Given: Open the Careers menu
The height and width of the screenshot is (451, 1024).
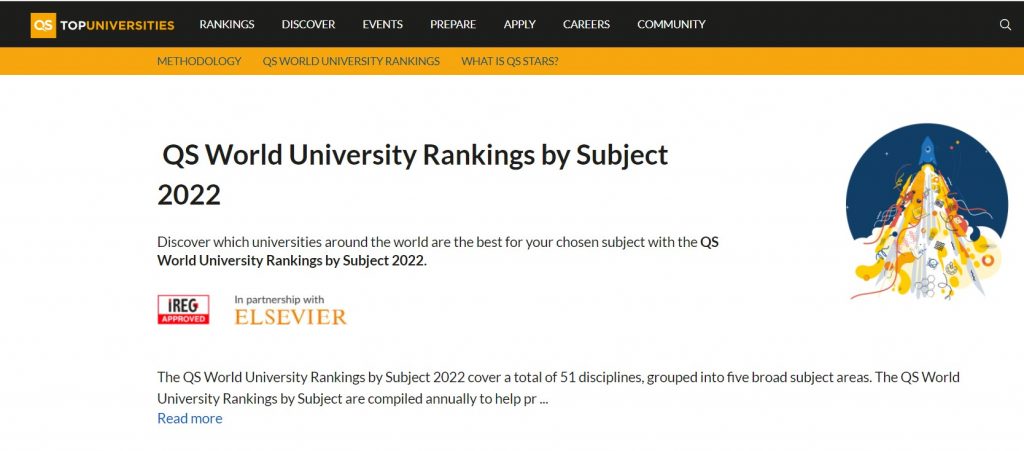Looking at the screenshot, I should point(586,24).
